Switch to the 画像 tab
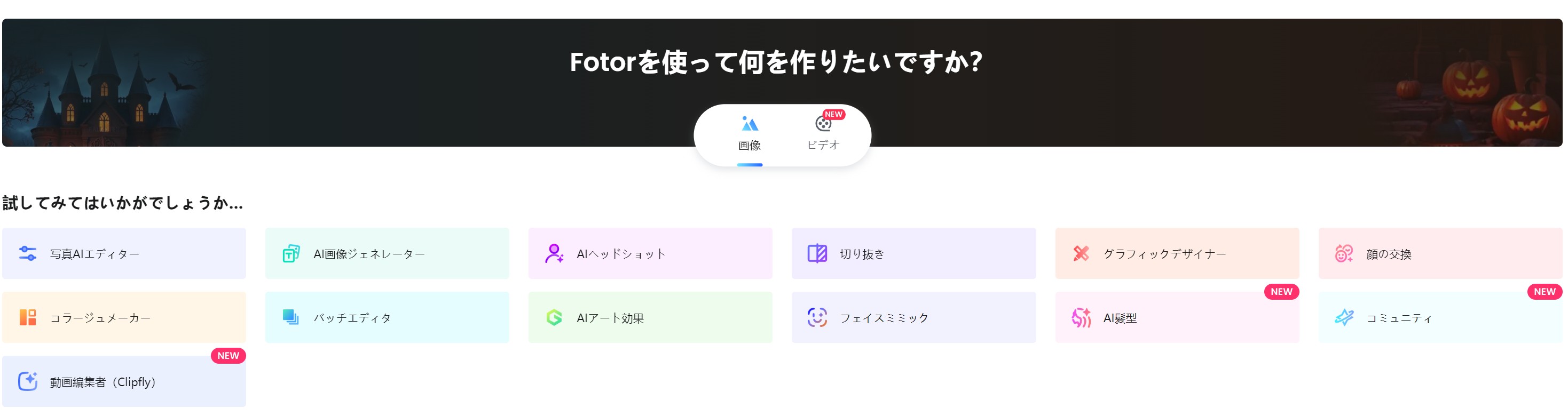The height and width of the screenshot is (416, 1568). (750, 134)
